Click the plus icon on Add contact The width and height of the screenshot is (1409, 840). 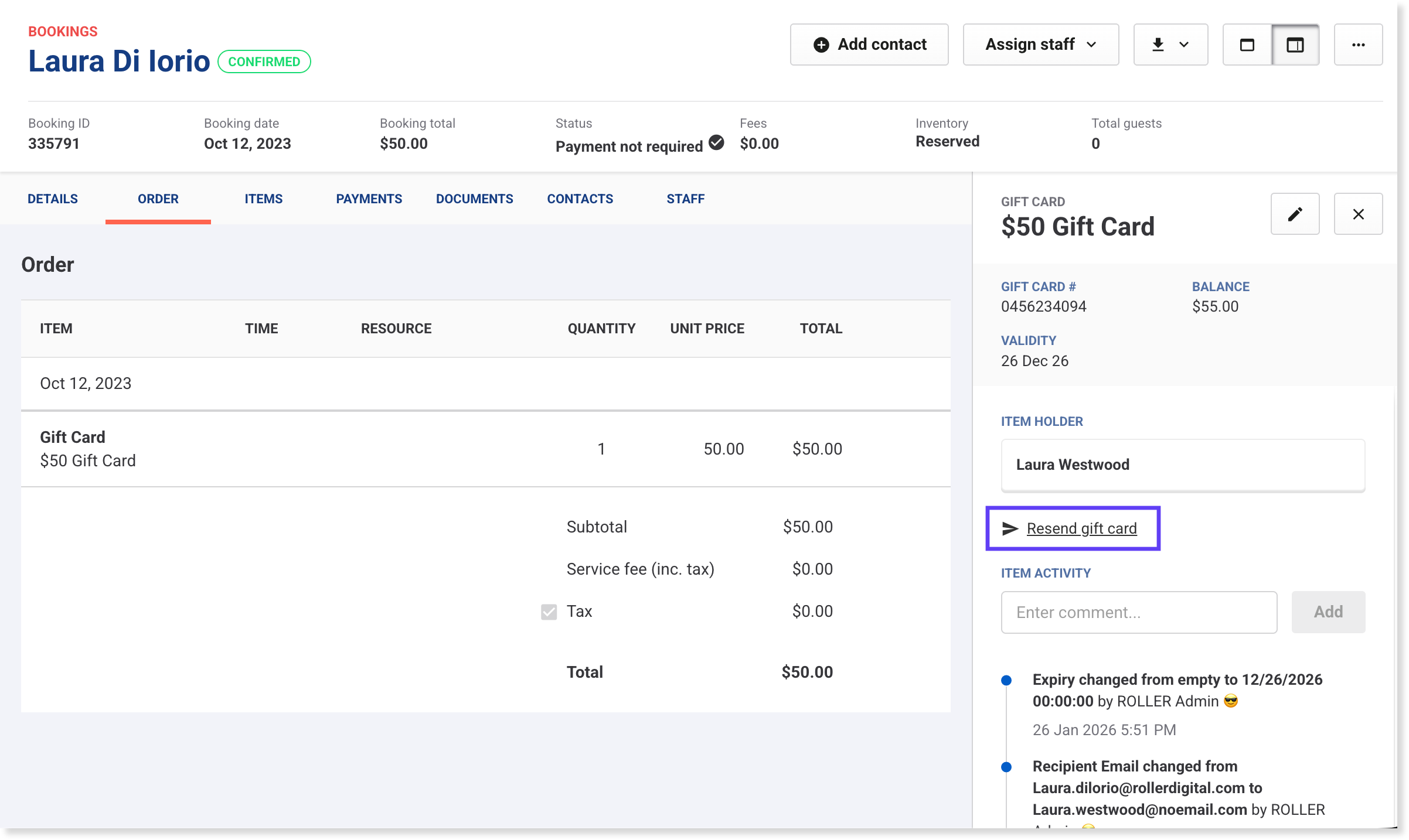821,45
